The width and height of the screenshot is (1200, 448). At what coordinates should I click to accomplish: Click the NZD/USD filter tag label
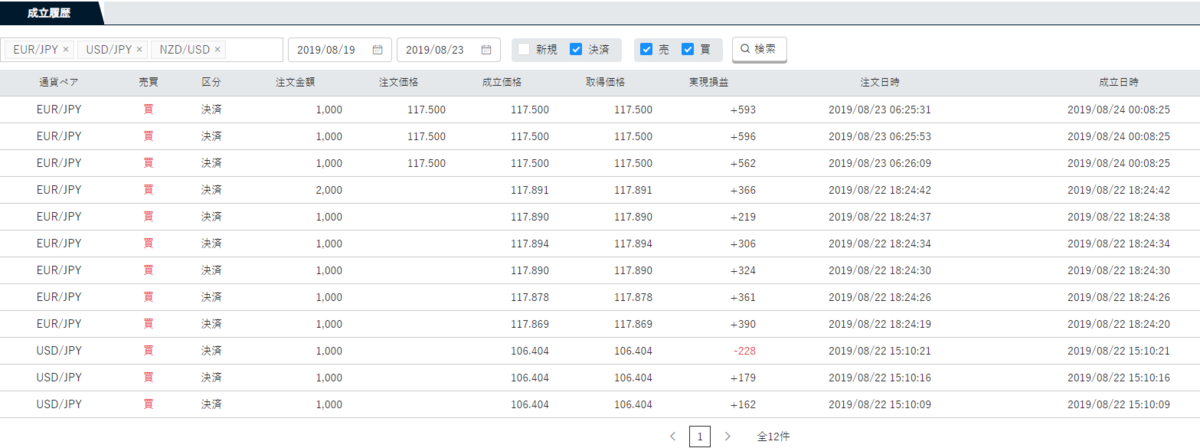(x=185, y=49)
